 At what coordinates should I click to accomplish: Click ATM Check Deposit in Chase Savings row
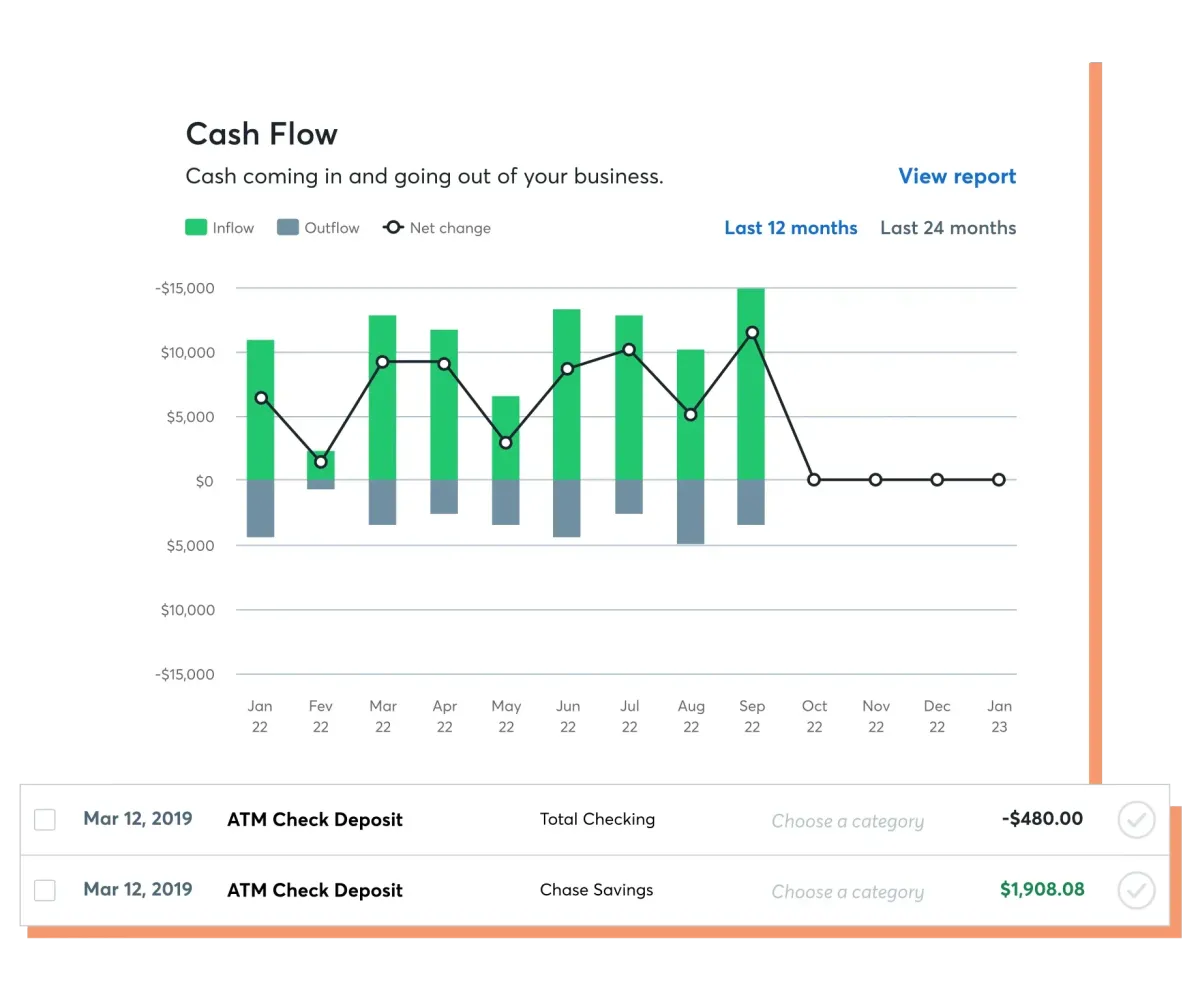click(315, 890)
